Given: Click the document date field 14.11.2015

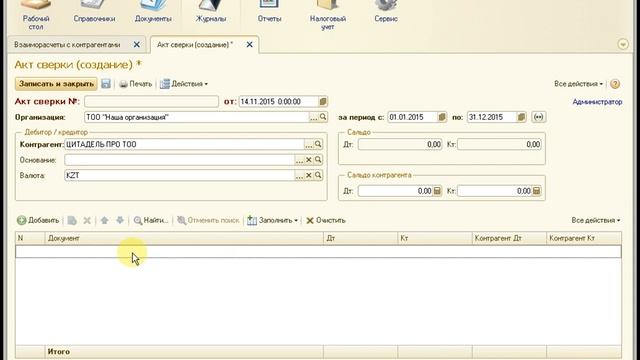Looking at the screenshot, I should pyautogui.click(x=278, y=102).
